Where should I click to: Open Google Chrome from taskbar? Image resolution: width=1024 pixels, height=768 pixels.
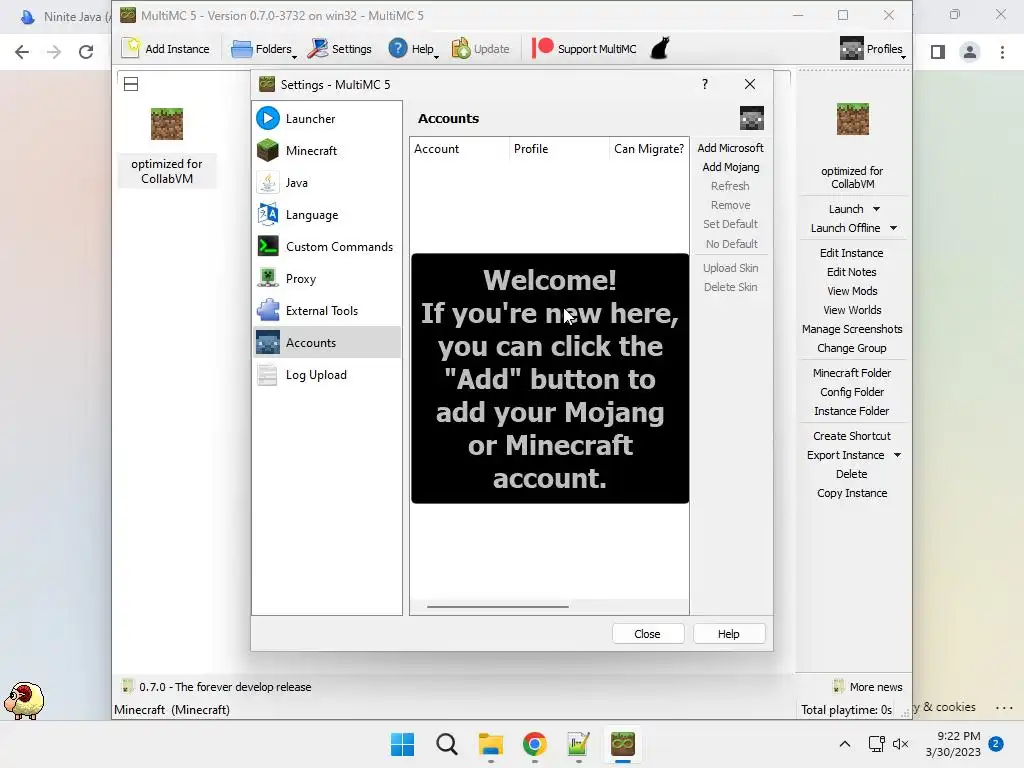coord(535,744)
